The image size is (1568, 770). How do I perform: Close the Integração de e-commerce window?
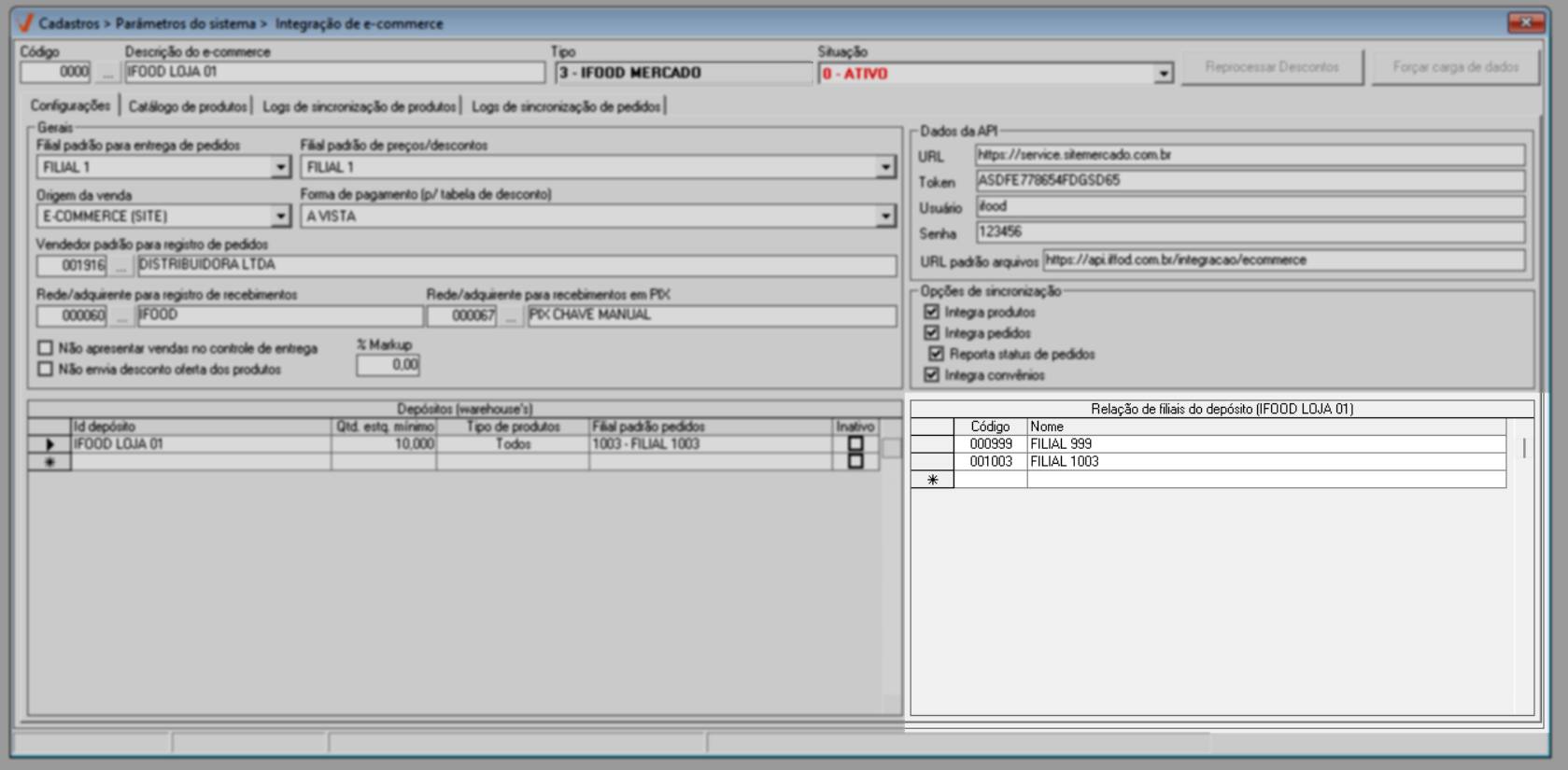point(1526,22)
